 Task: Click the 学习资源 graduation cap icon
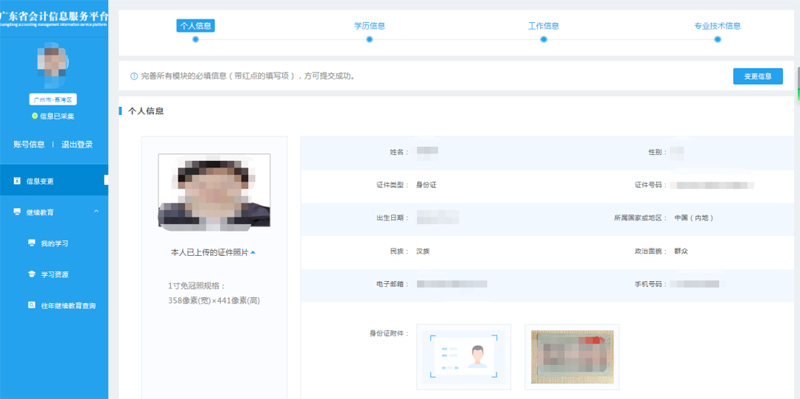point(31,274)
